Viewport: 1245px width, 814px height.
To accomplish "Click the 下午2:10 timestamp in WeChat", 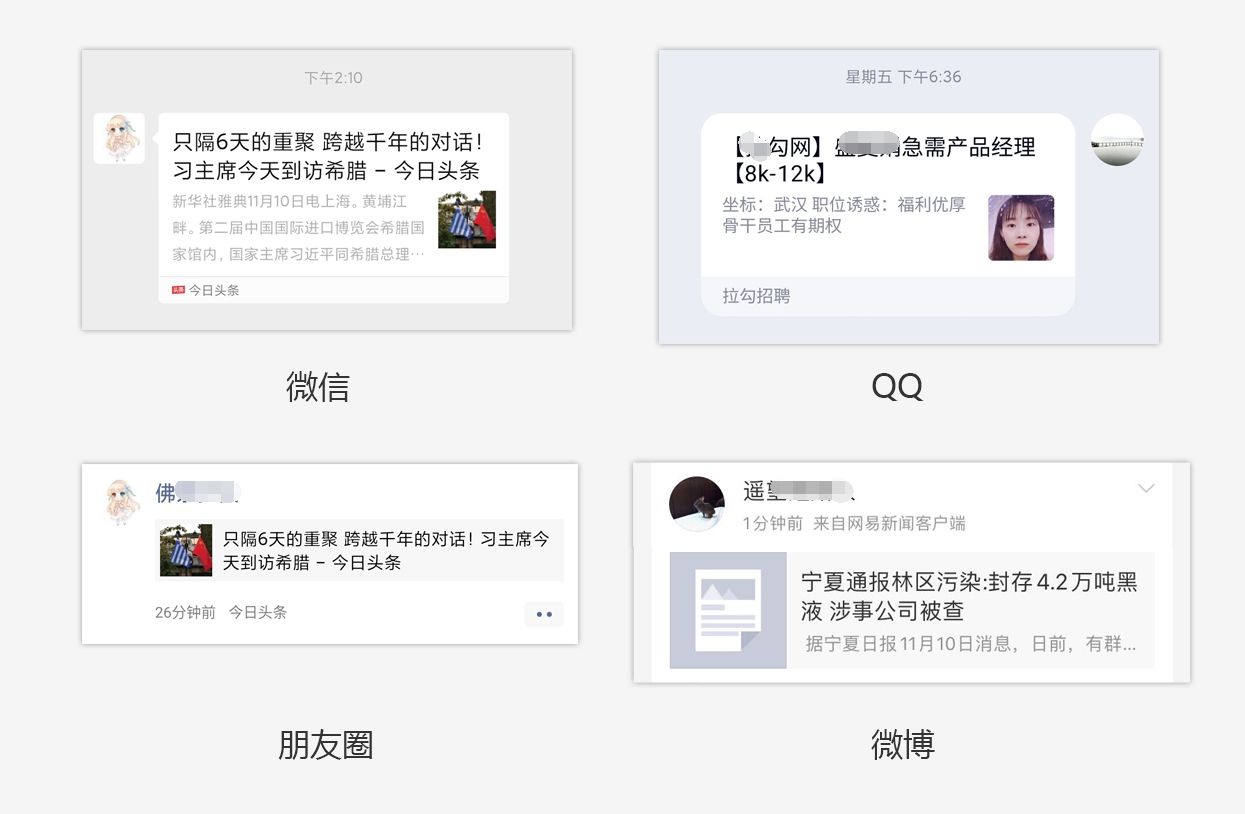I will 333,77.
